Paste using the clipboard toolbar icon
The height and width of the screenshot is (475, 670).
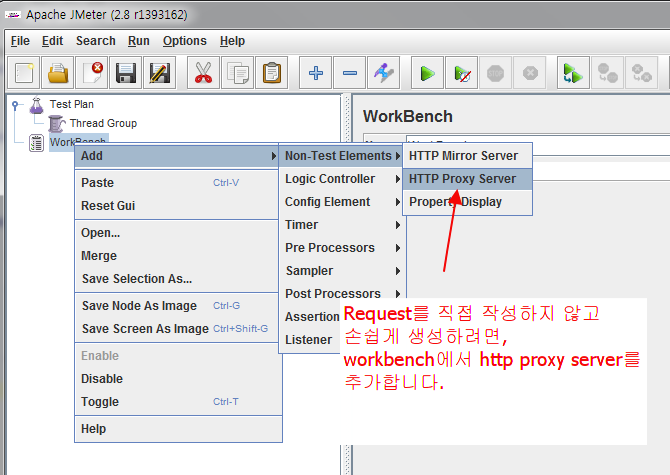tap(272, 73)
